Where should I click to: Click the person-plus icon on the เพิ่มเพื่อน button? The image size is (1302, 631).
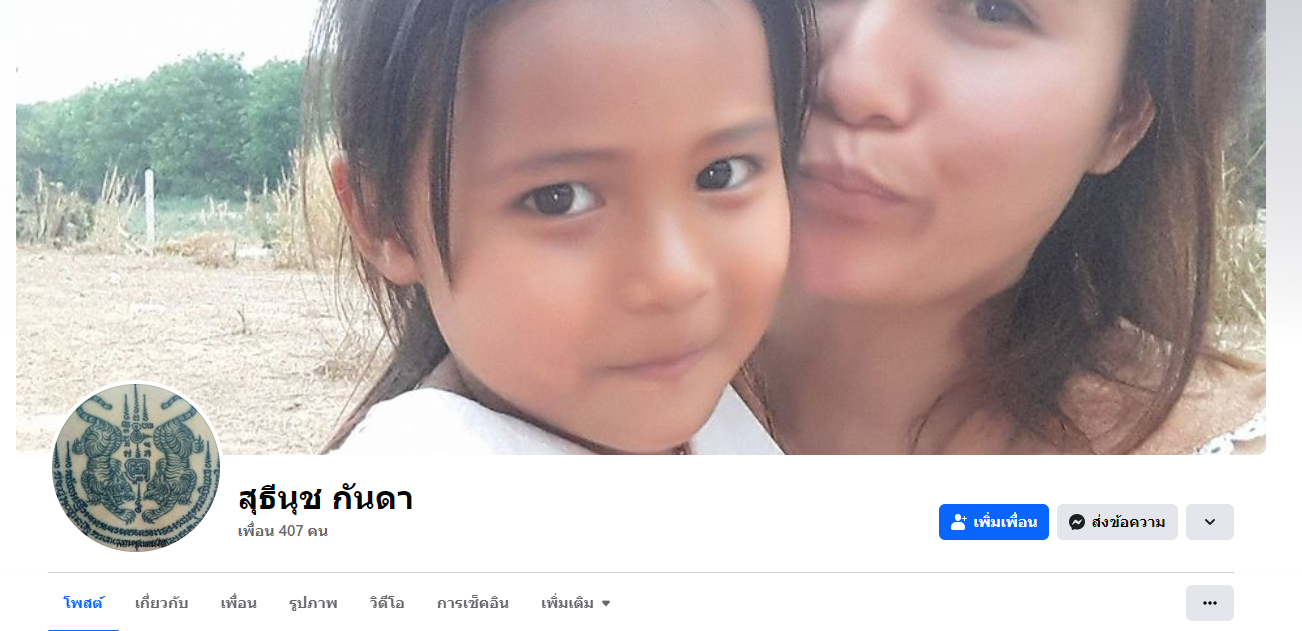pyautogui.click(x=959, y=522)
